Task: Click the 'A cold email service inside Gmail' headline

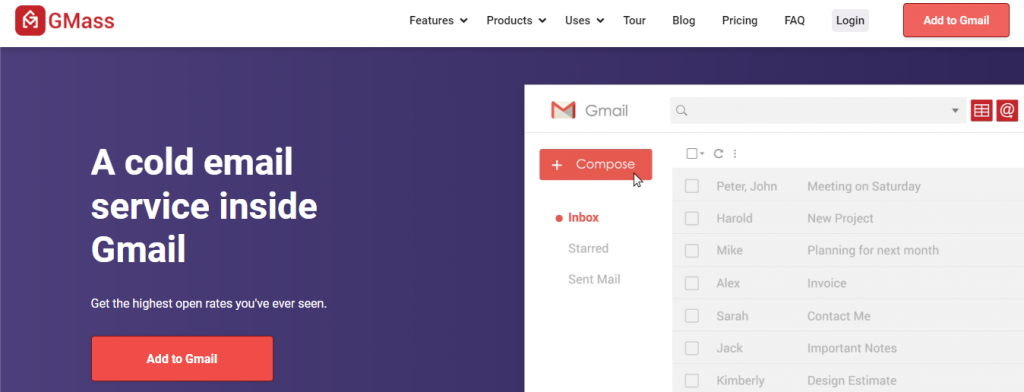Action: pyautogui.click(x=204, y=206)
